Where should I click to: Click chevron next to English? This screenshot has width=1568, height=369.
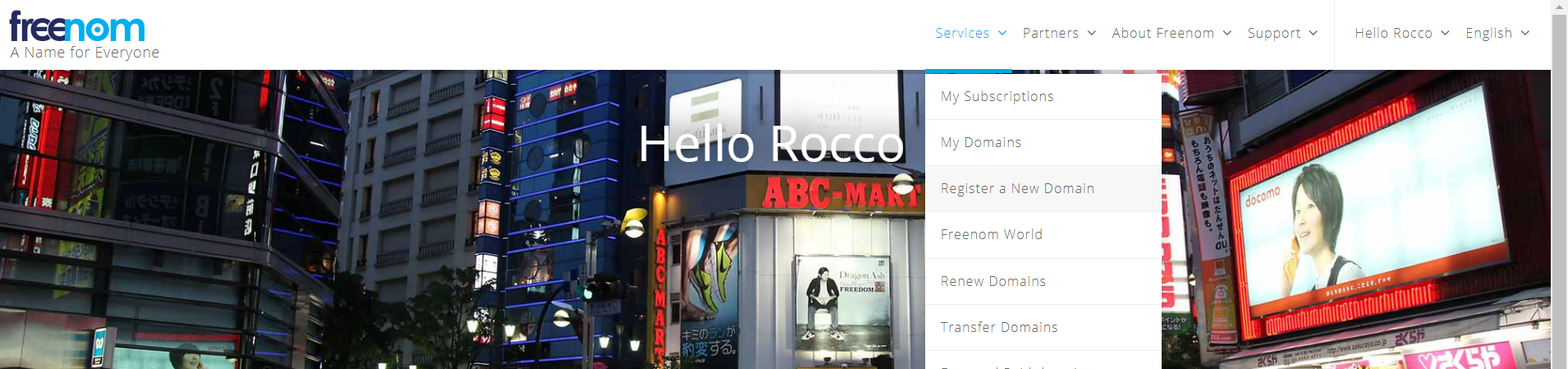pyautogui.click(x=1525, y=33)
